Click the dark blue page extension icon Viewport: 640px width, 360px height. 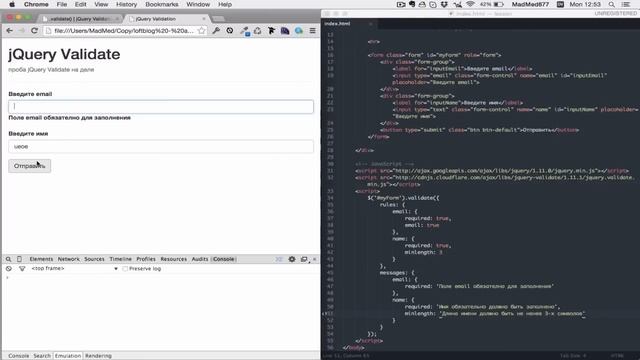[285, 31]
